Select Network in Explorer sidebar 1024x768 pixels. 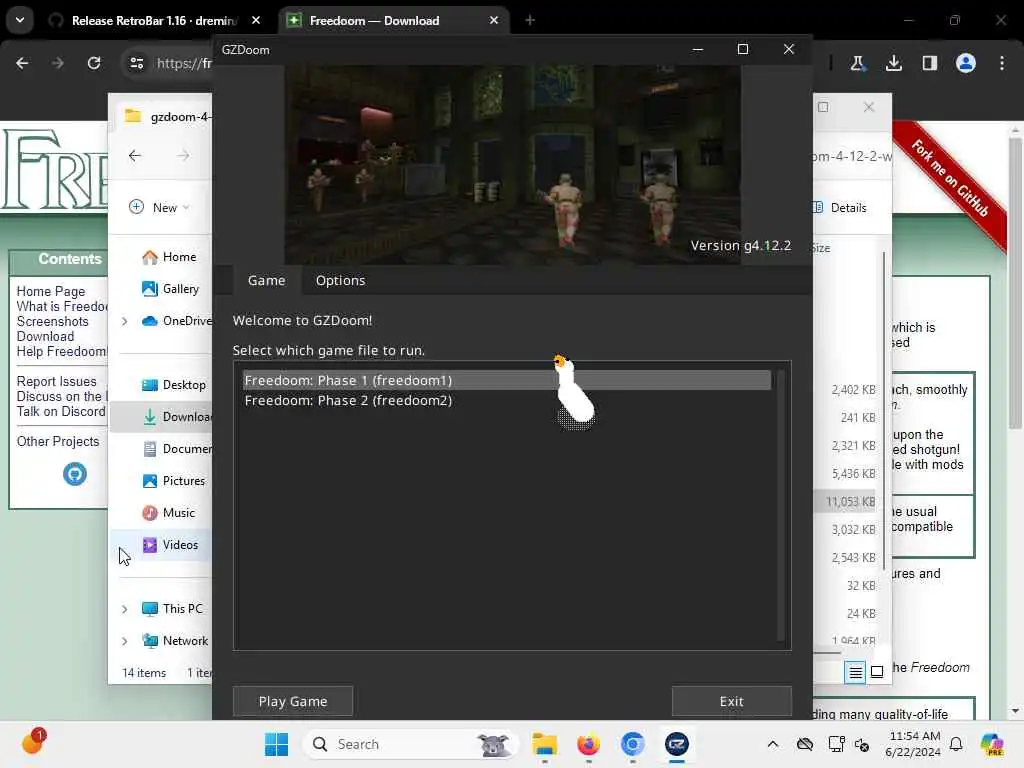pyautogui.click(x=175, y=641)
